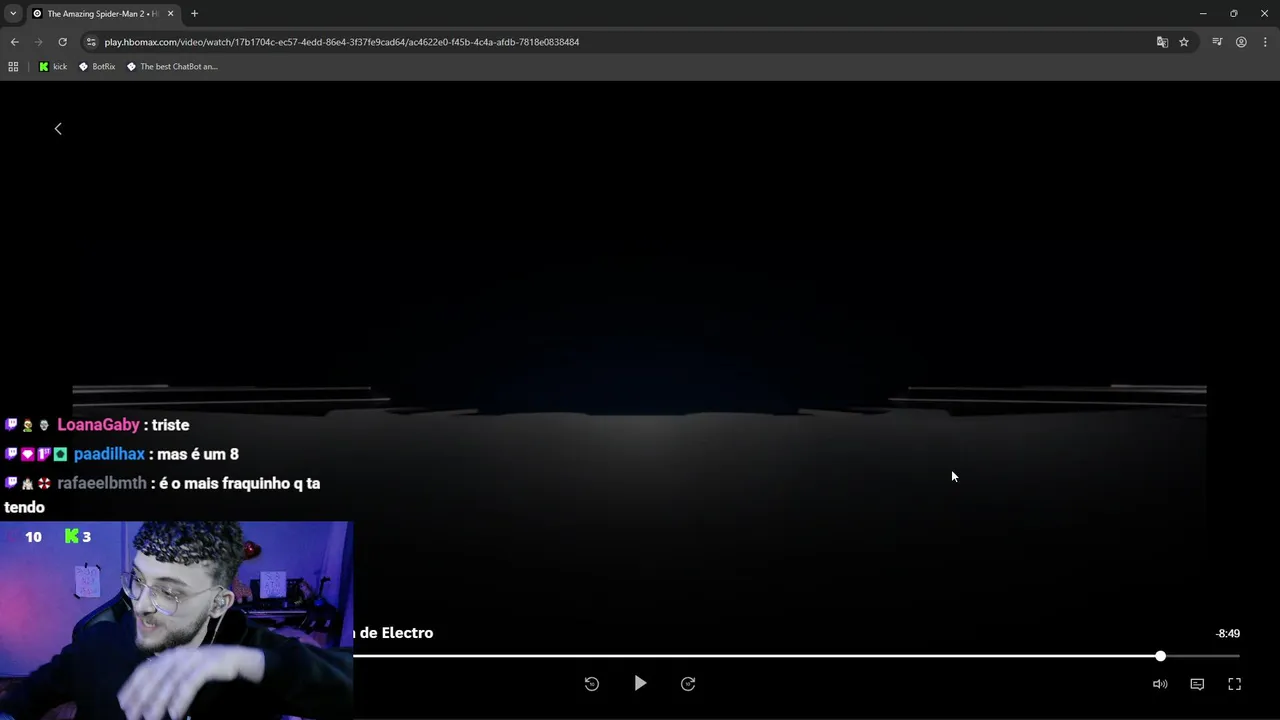1280x720 pixels.
Task: Click the remaining time -8:49 label
Action: point(1227,634)
